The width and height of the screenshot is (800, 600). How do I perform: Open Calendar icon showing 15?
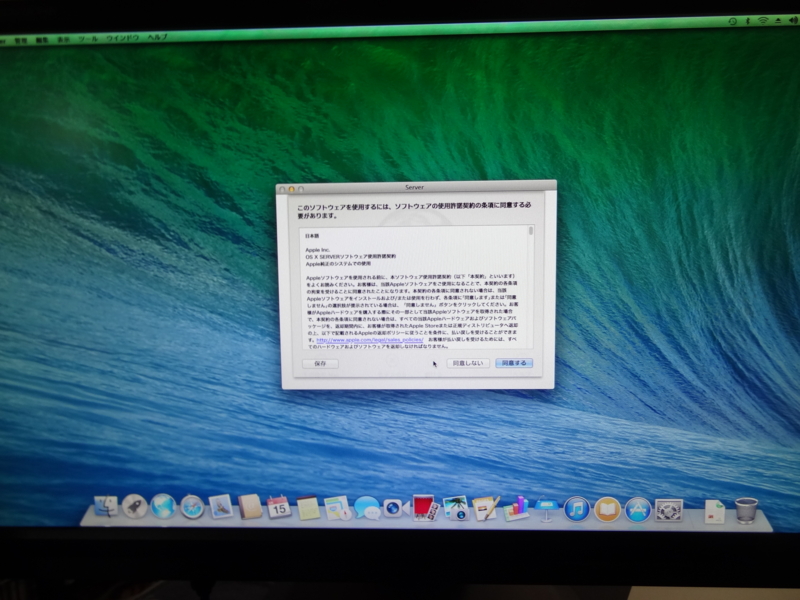tap(279, 507)
